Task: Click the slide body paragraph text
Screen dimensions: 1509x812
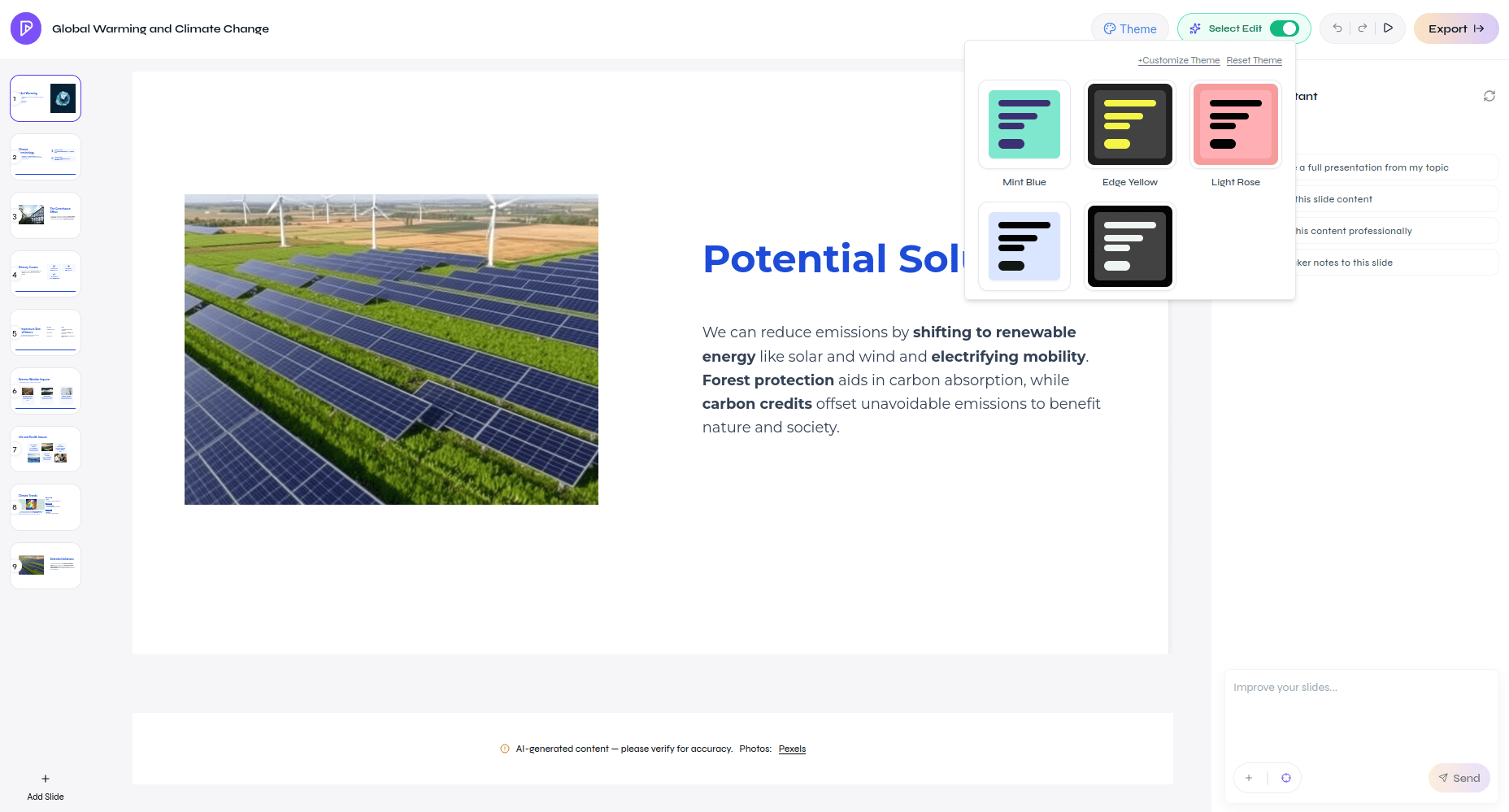Action: point(902,380)
